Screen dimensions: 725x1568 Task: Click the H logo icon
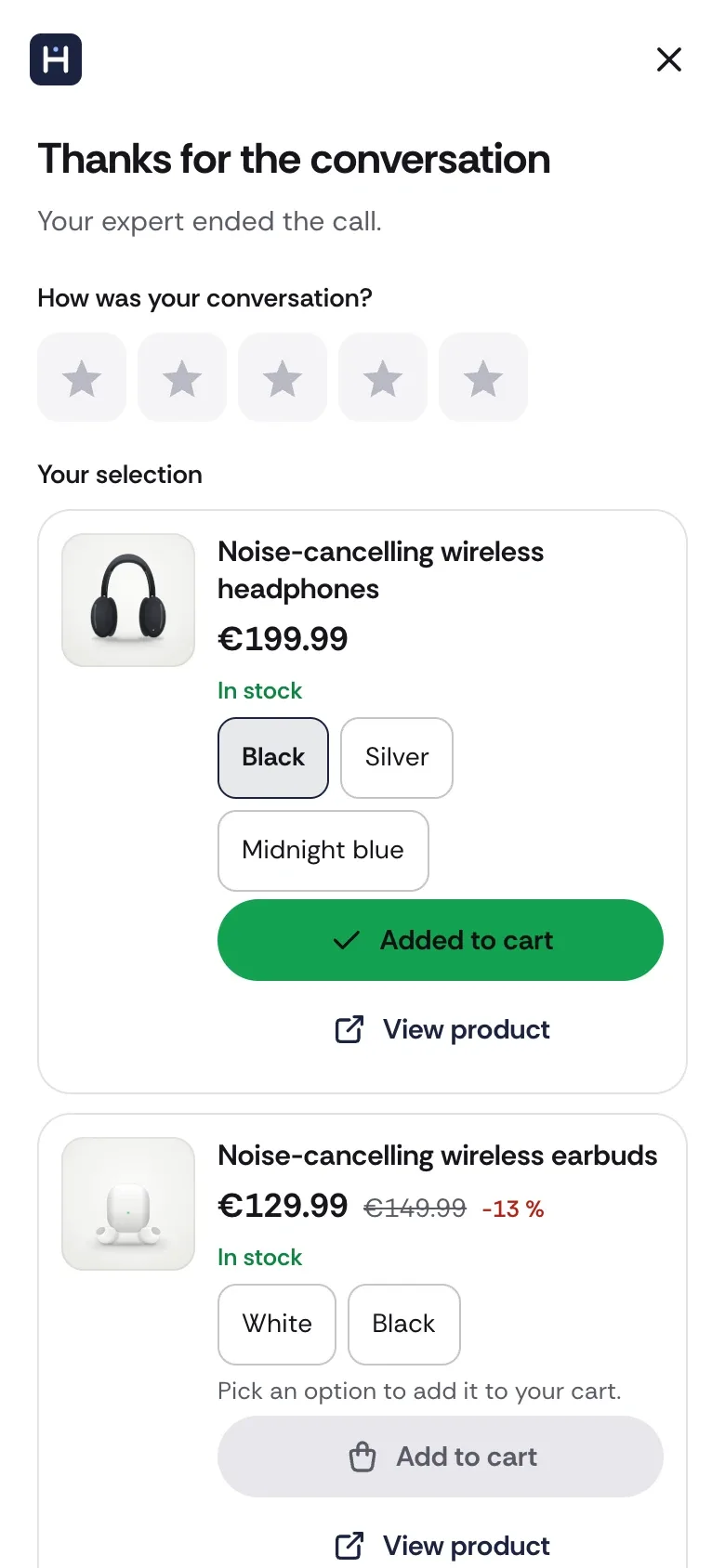(x=56, y=59)
